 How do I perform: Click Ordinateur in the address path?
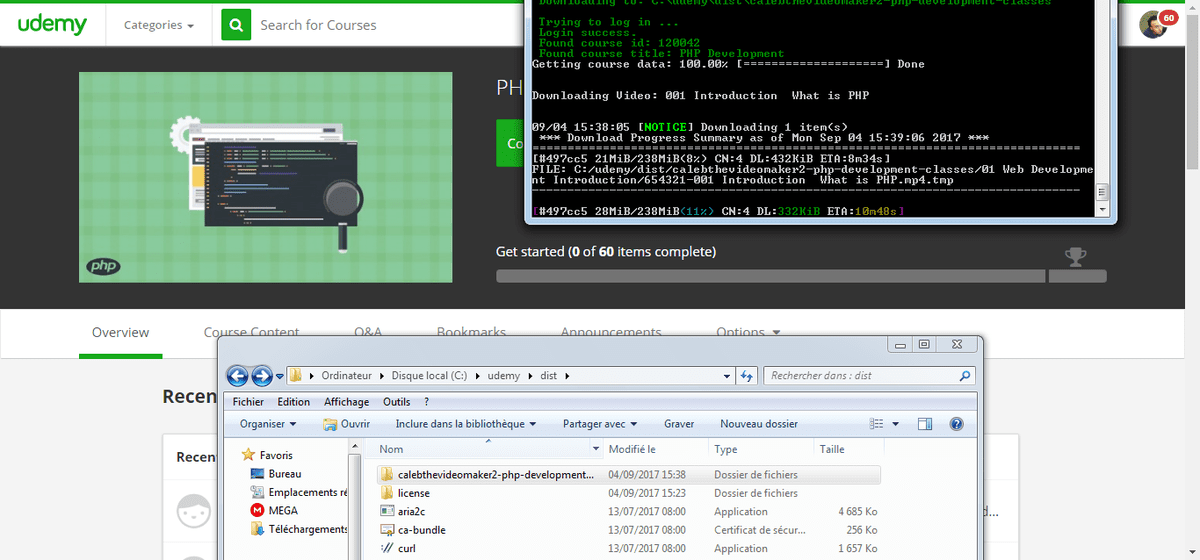346,376
